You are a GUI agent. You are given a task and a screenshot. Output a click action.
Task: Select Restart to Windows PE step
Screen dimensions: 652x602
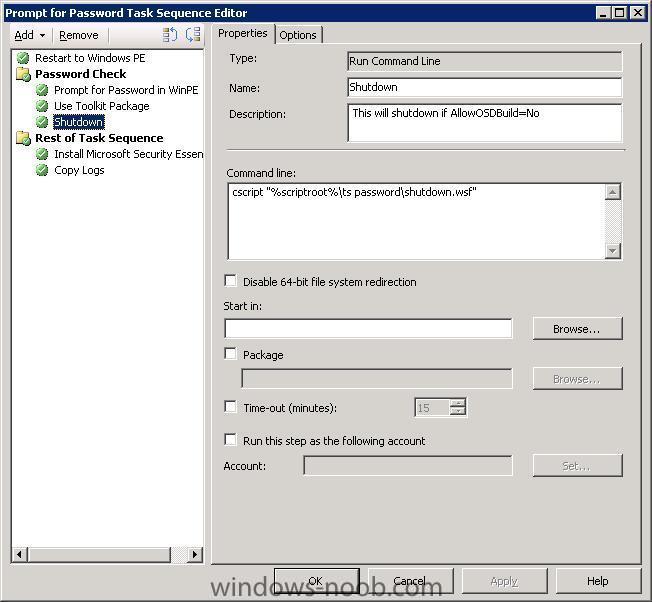tap(90, 58)
